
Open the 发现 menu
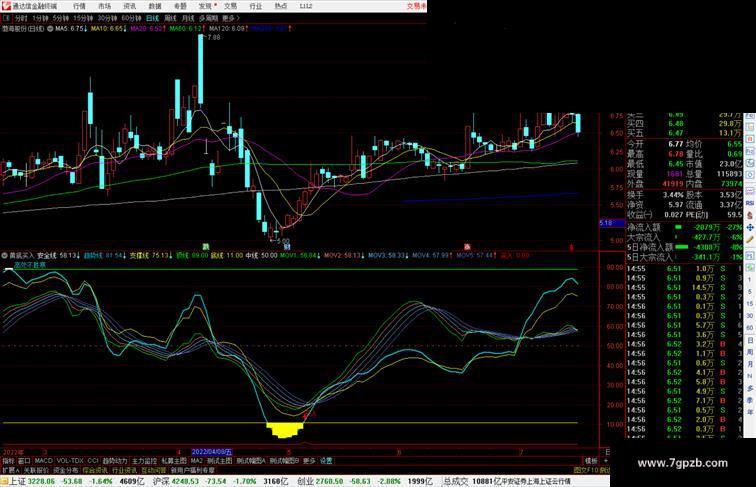(x=205, y=6)
